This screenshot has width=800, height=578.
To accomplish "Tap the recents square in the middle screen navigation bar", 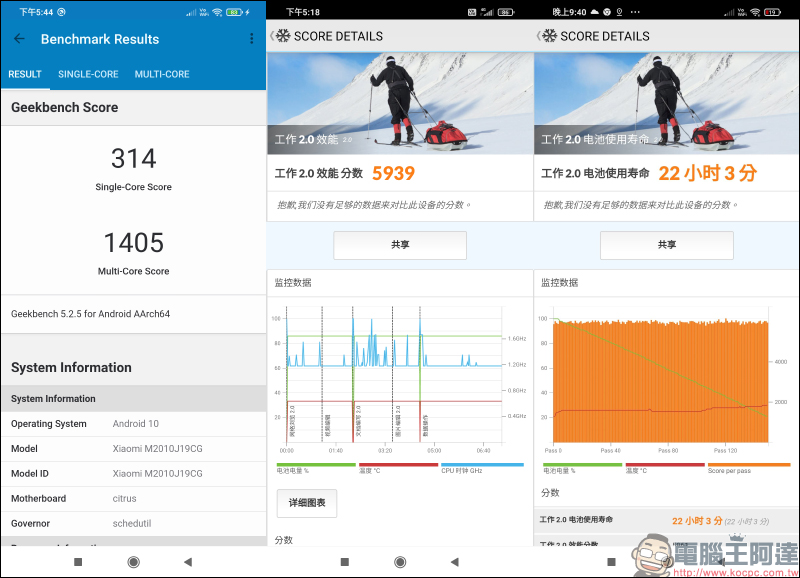I will pos(345,562).
